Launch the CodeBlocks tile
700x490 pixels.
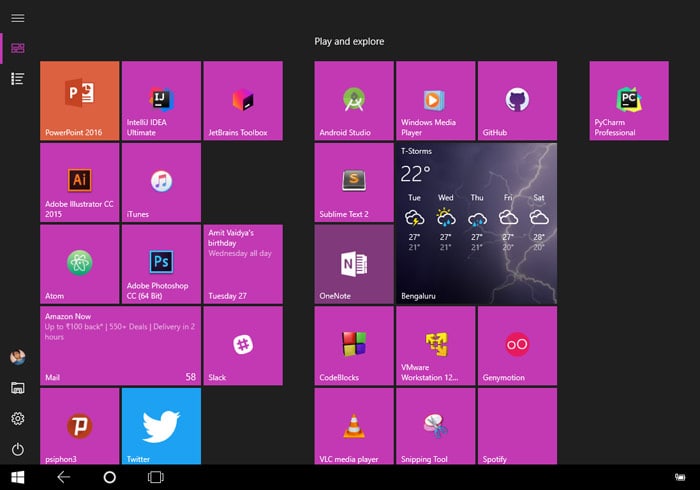pyautogui.click(x=354, y=346)
